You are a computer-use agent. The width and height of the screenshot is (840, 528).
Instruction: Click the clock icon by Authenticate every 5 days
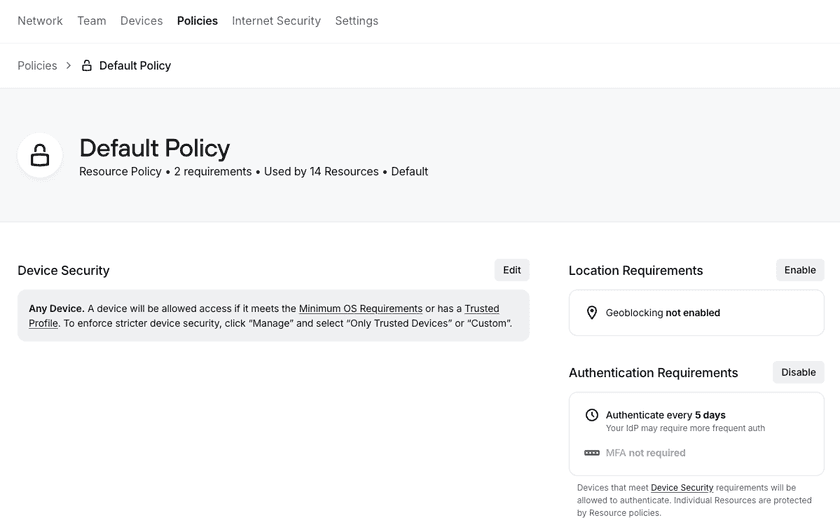[591, 415]
